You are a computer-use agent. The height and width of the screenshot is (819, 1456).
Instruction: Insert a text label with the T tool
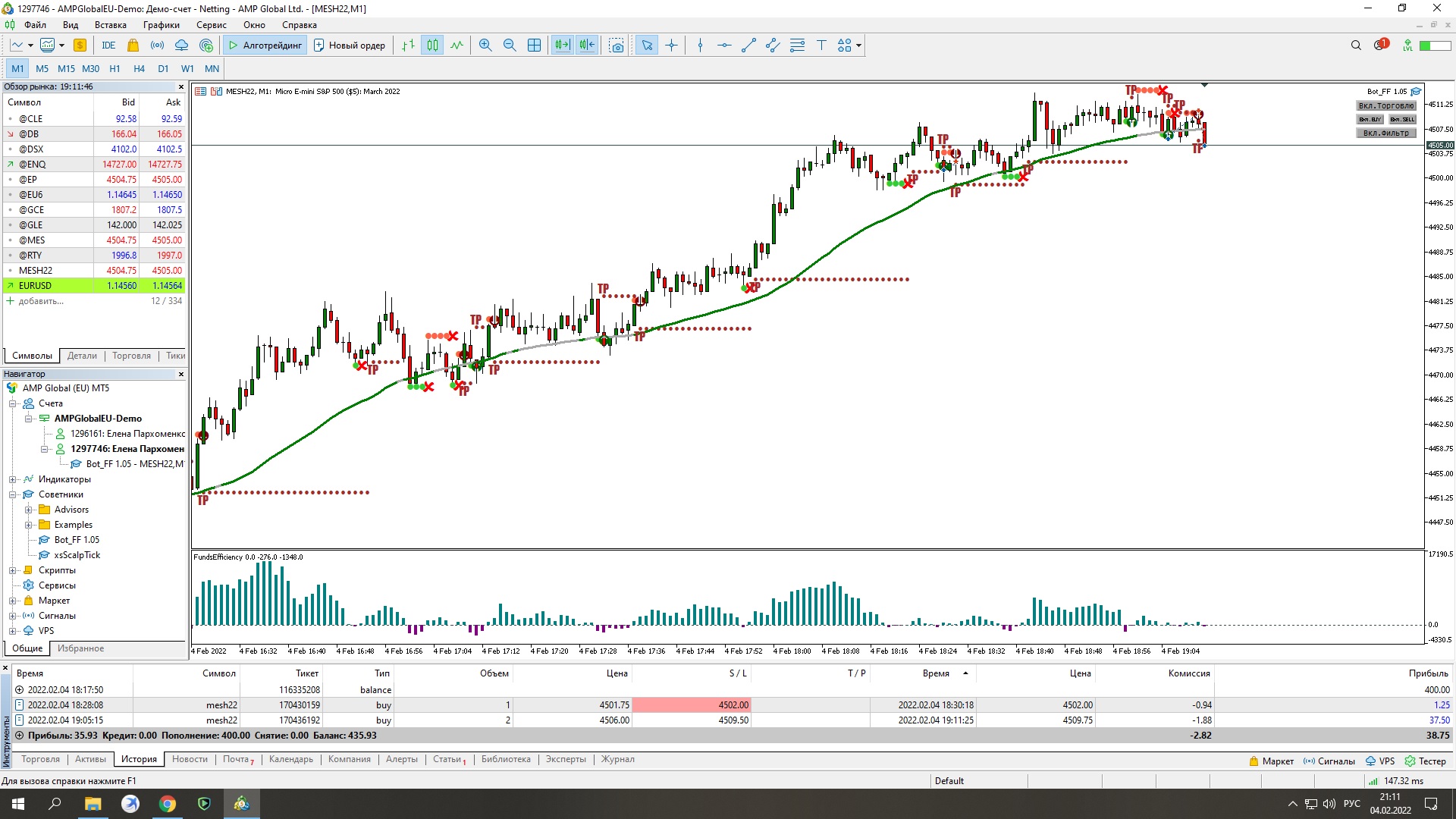point(821,45)
